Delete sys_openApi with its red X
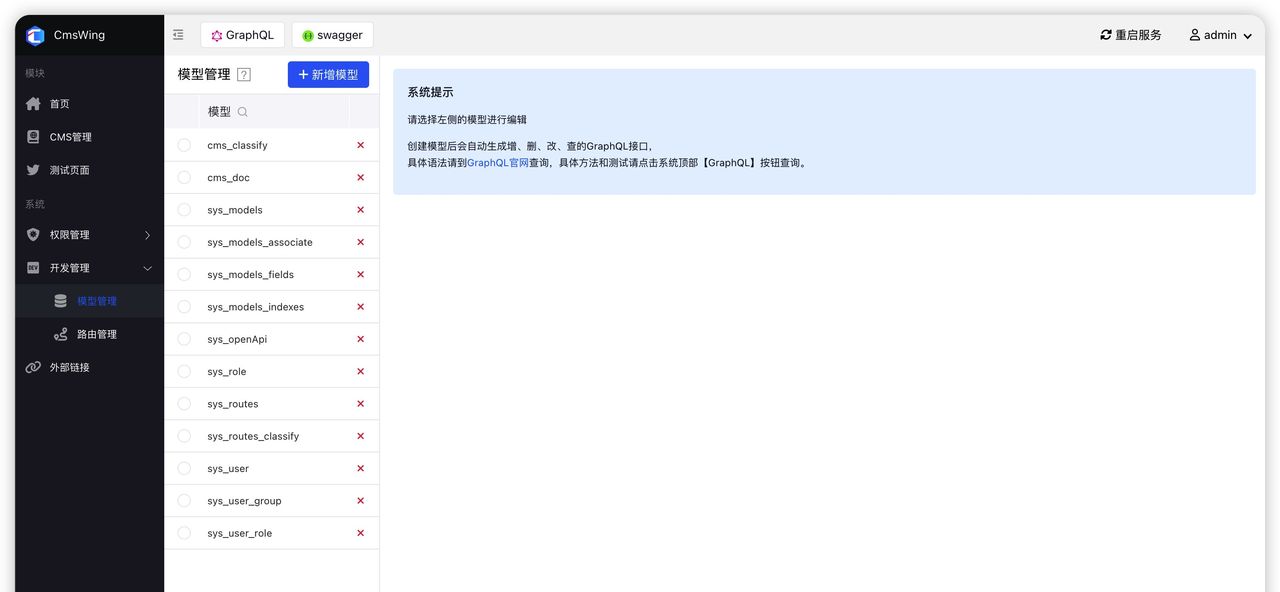 tap(361, 339)
